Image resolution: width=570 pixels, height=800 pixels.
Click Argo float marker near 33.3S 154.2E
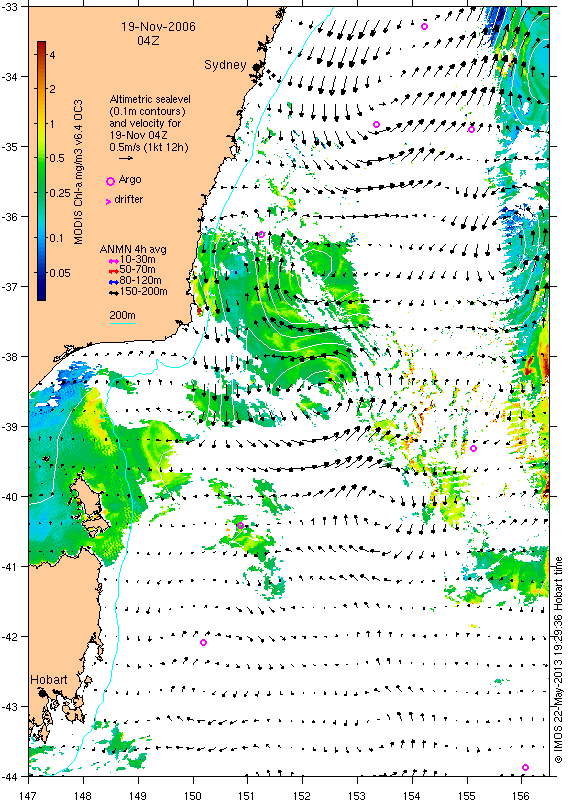click(425, 26)
